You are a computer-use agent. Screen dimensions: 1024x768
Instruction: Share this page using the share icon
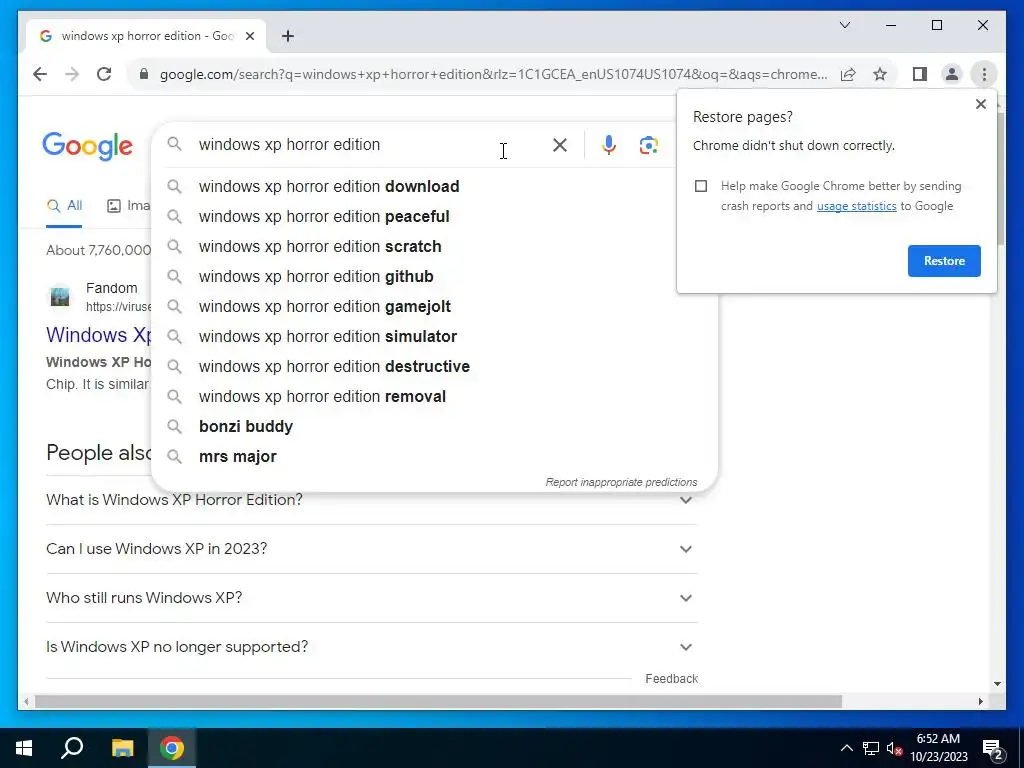pos(848,74)
